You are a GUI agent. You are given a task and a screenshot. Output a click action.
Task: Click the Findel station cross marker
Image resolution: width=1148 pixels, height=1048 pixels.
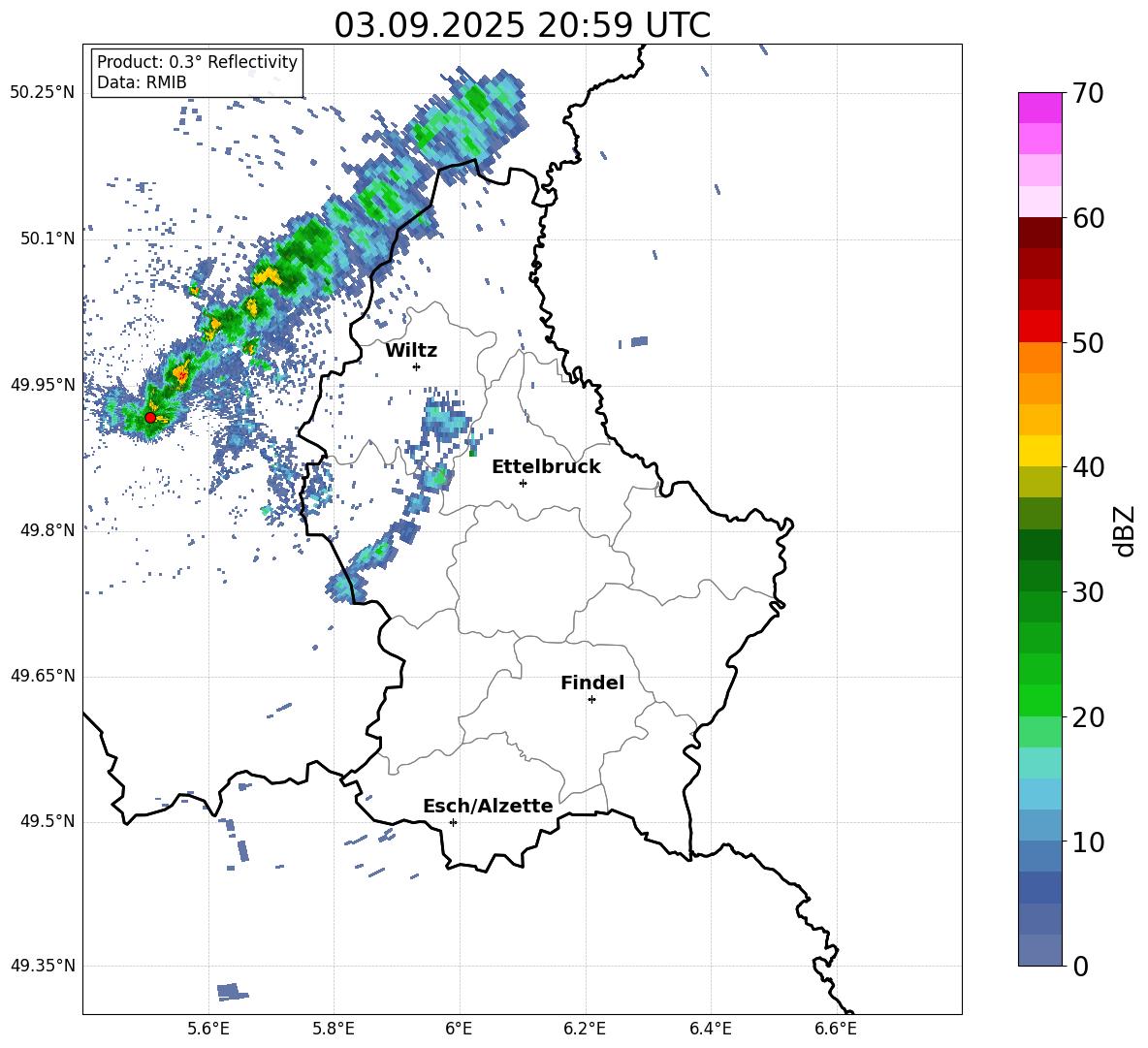[x=591, y=699]
